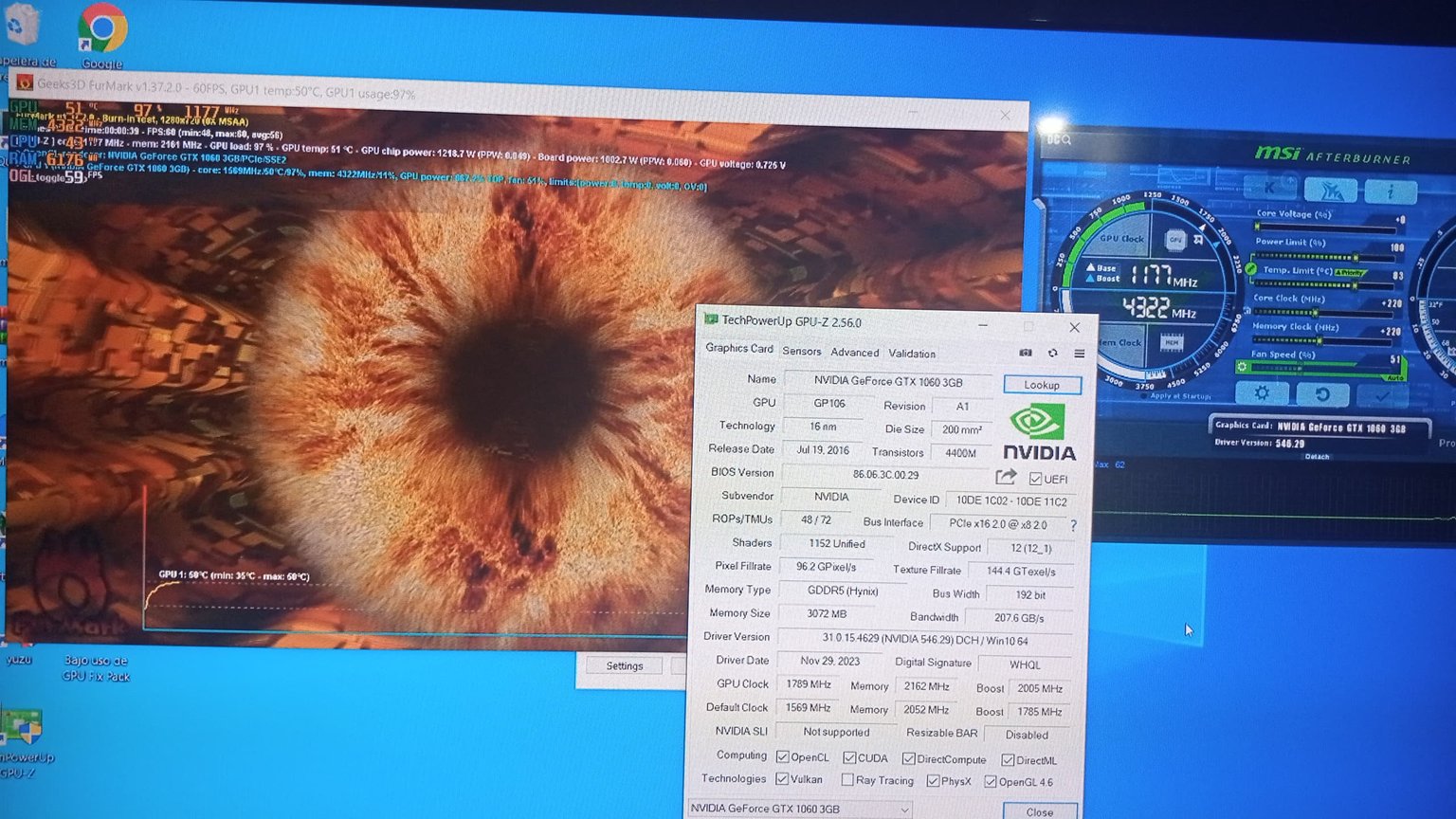
Task: Click the NVIDIA logo in GPU-Z
Action: pyautogui.click(x=1039, y=431)
